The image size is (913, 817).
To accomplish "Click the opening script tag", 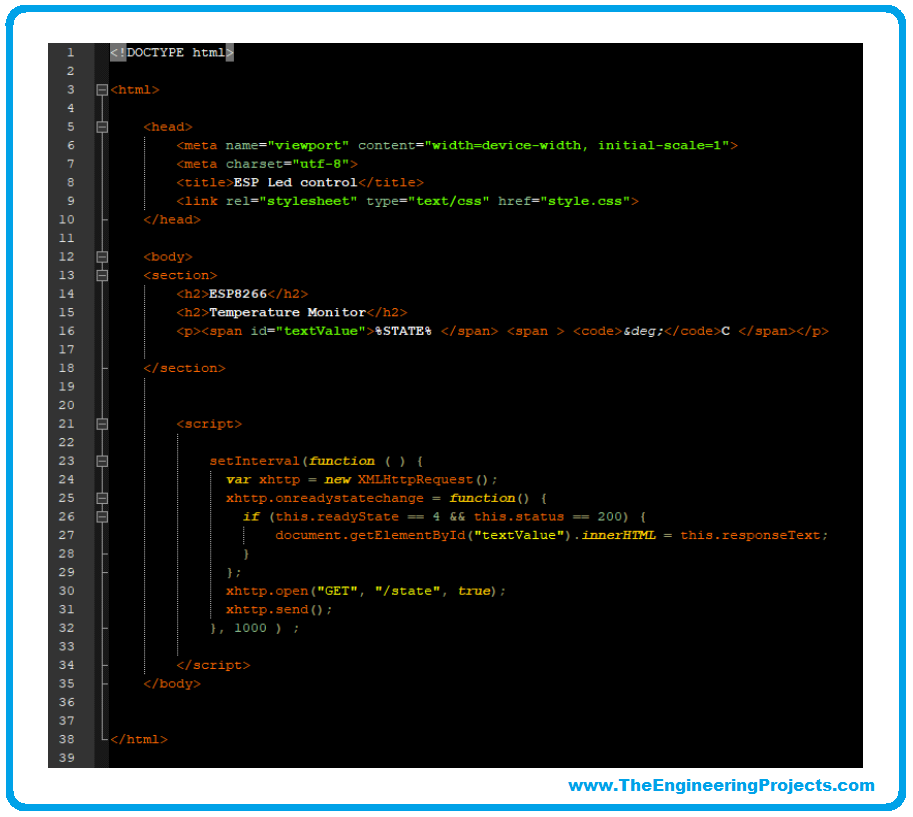I will (x=209, y=424).
